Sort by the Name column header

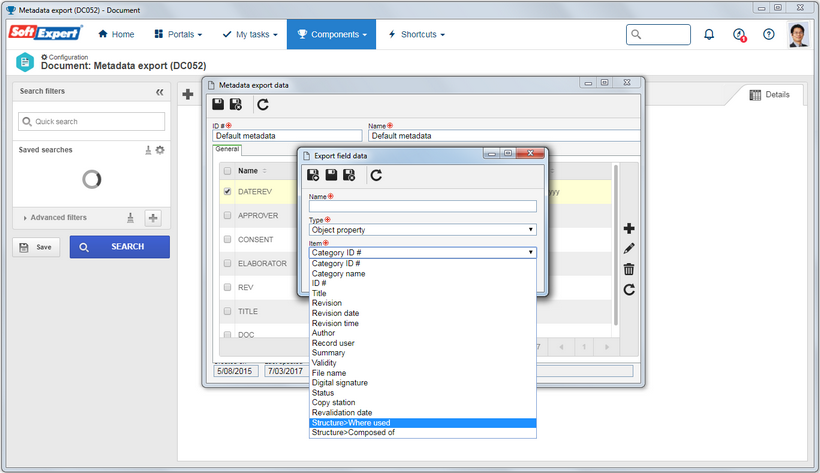[248, 171]
